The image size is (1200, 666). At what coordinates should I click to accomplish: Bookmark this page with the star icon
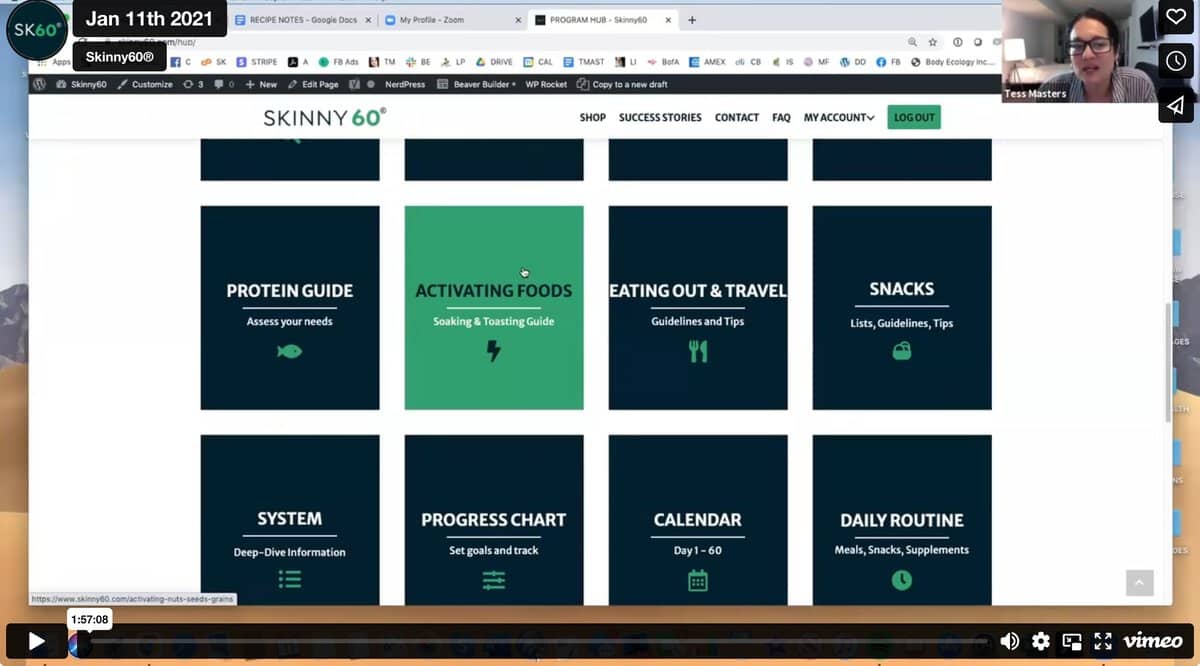click(x=933, y=42)
